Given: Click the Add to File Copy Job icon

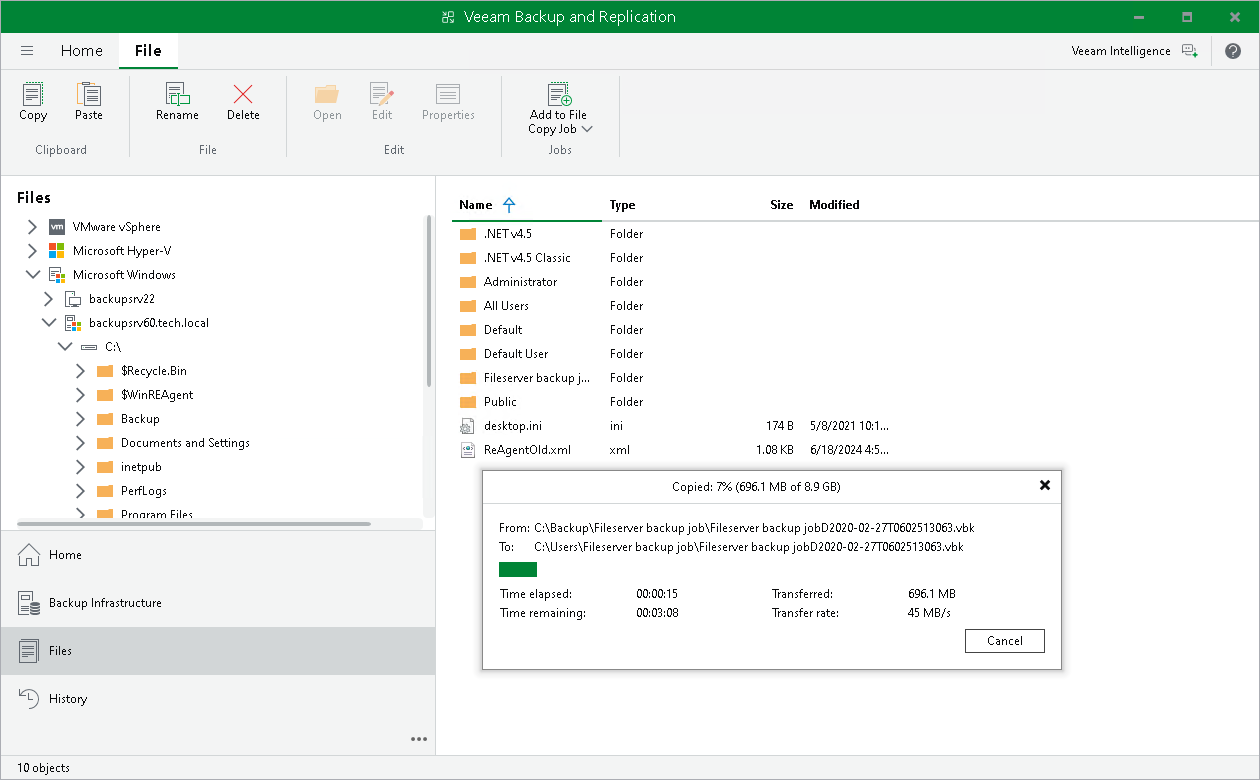Looking at the screenshot, I should click(559, 95).
